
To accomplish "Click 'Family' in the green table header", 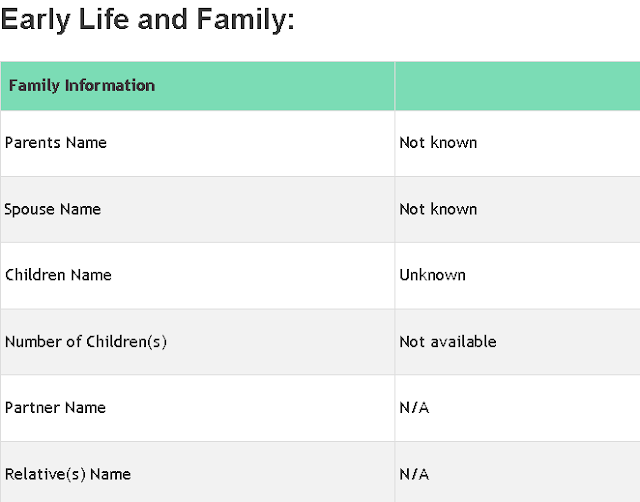I will [x=34, y=86].
